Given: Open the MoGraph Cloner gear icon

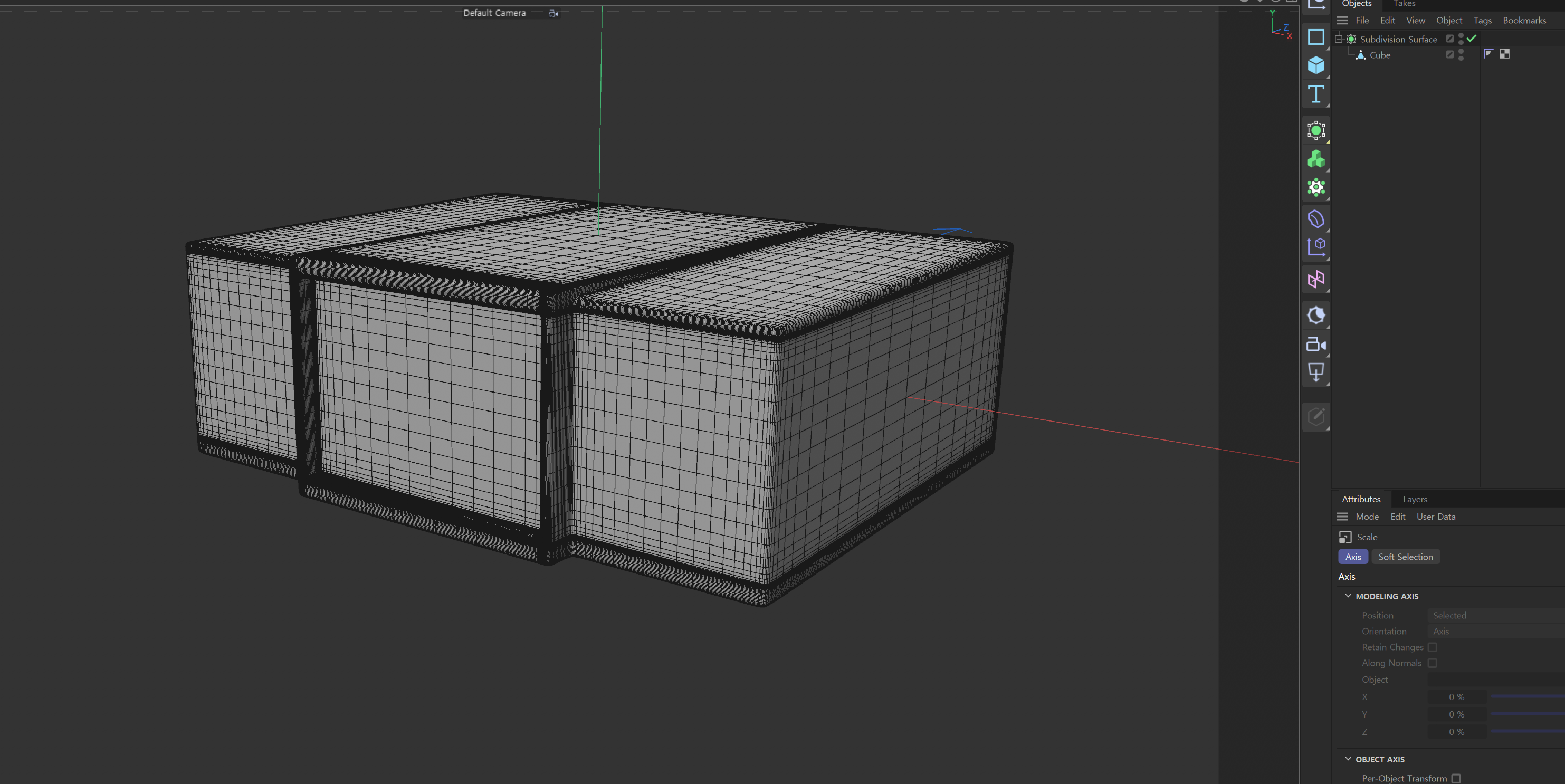Looking at the screenshot, I should point(1316,188).
